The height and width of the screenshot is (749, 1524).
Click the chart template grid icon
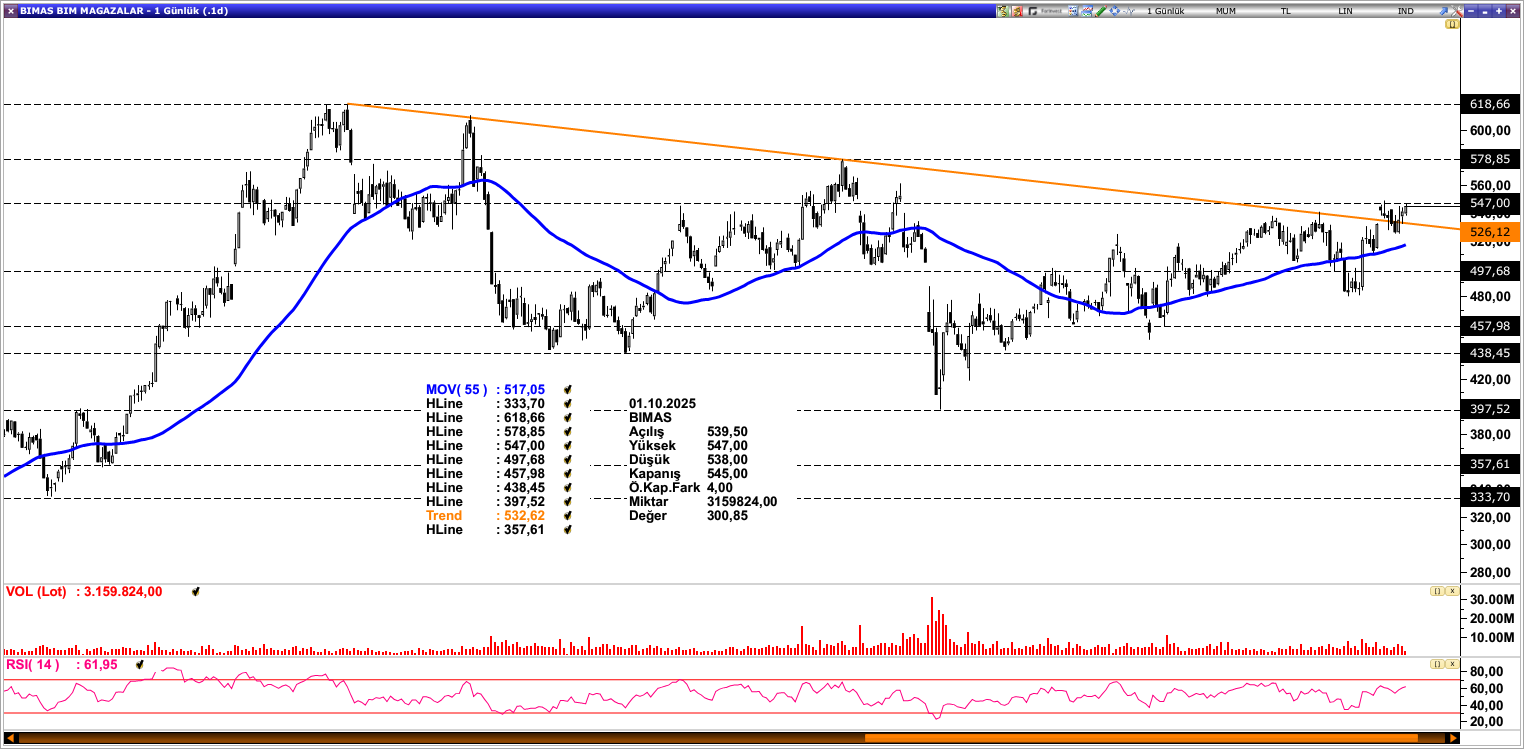pyautogui.click(x=1073, y=11)
